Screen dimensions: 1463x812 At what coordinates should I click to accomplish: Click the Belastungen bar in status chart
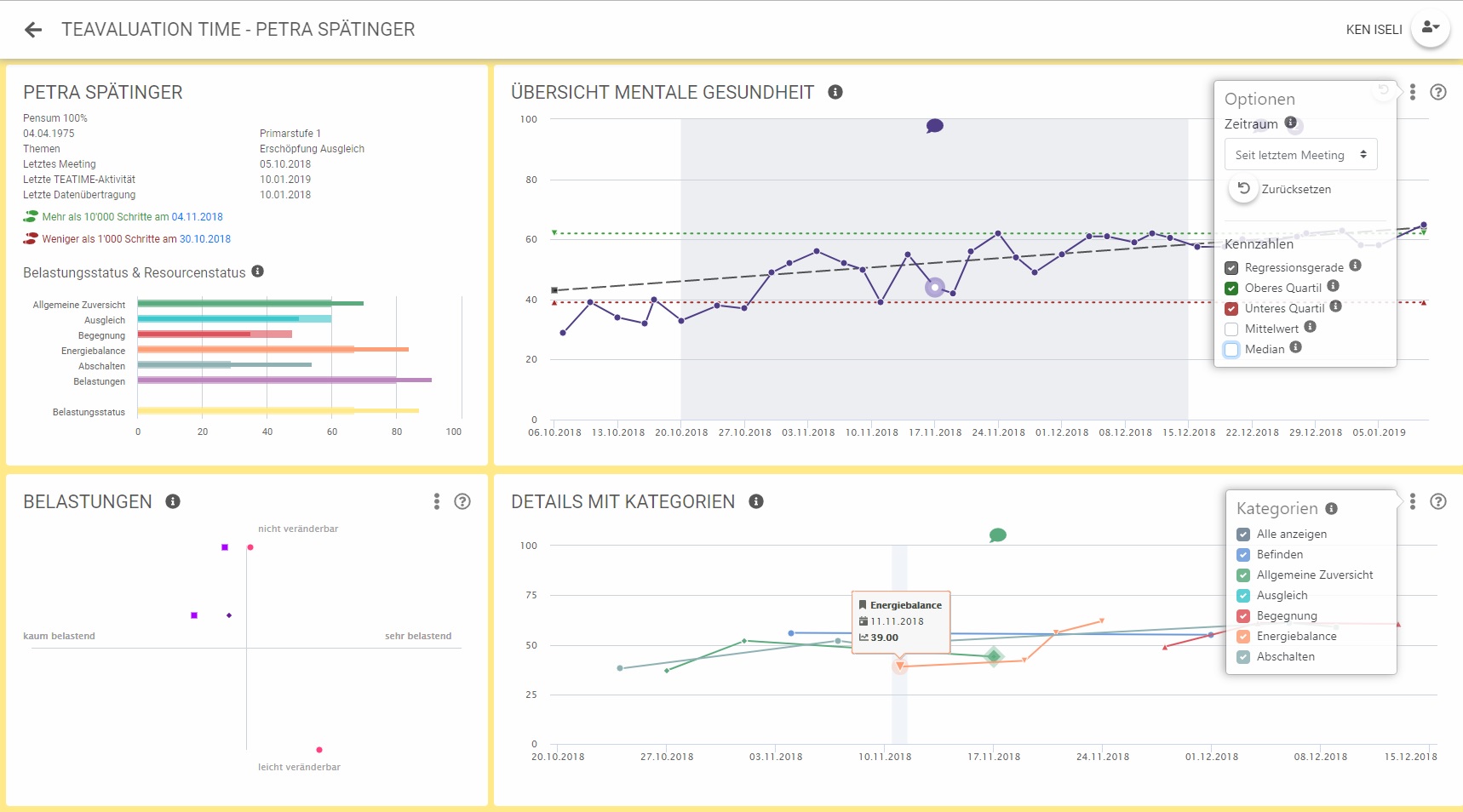(284, 380)
